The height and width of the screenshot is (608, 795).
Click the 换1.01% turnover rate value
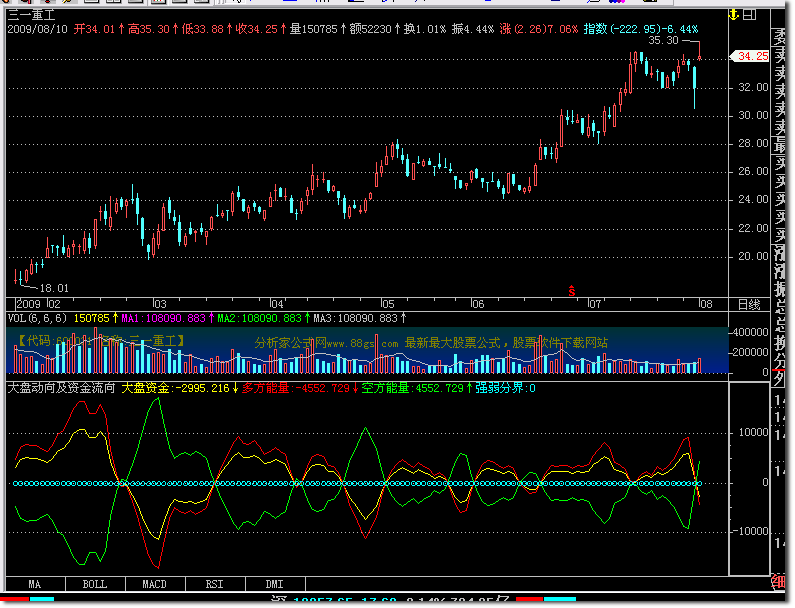[425, 29]
